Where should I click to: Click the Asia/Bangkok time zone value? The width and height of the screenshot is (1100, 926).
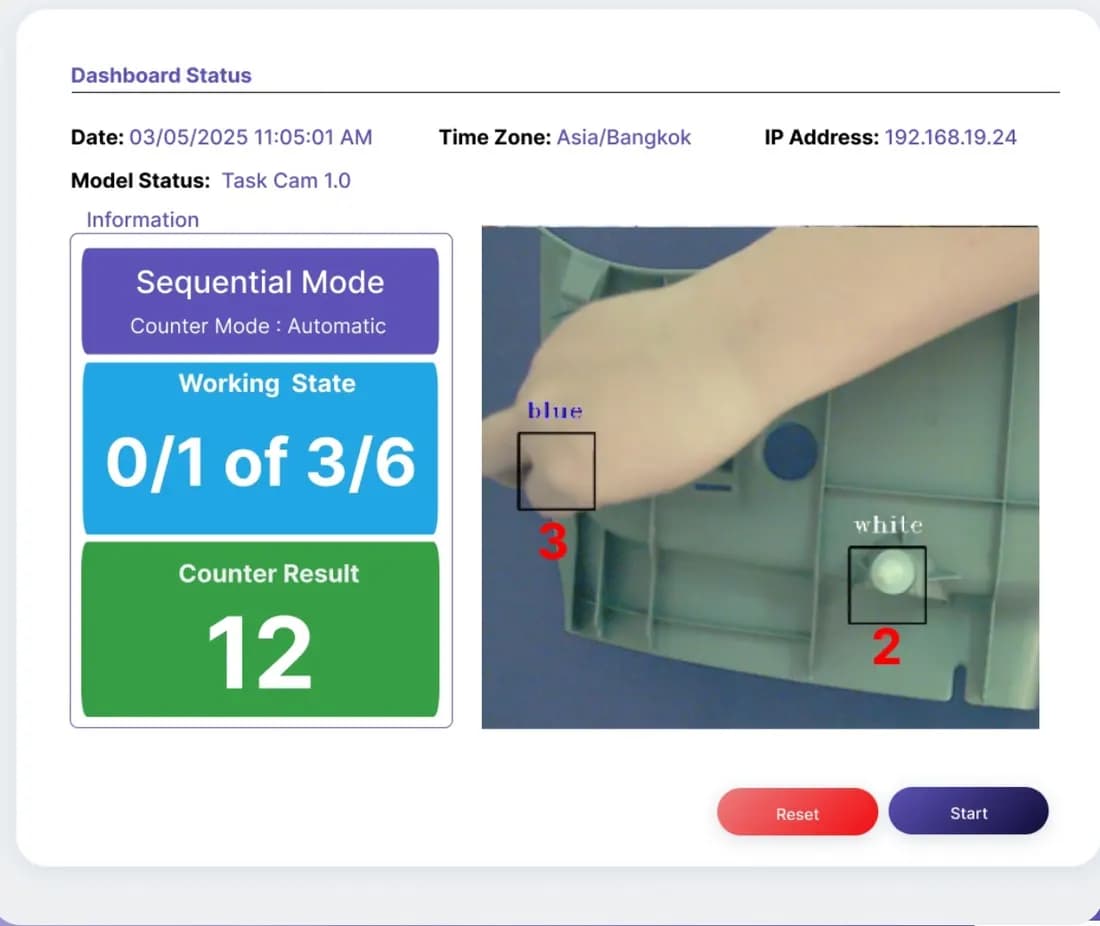pyautogui.click(x=624, y=137)
